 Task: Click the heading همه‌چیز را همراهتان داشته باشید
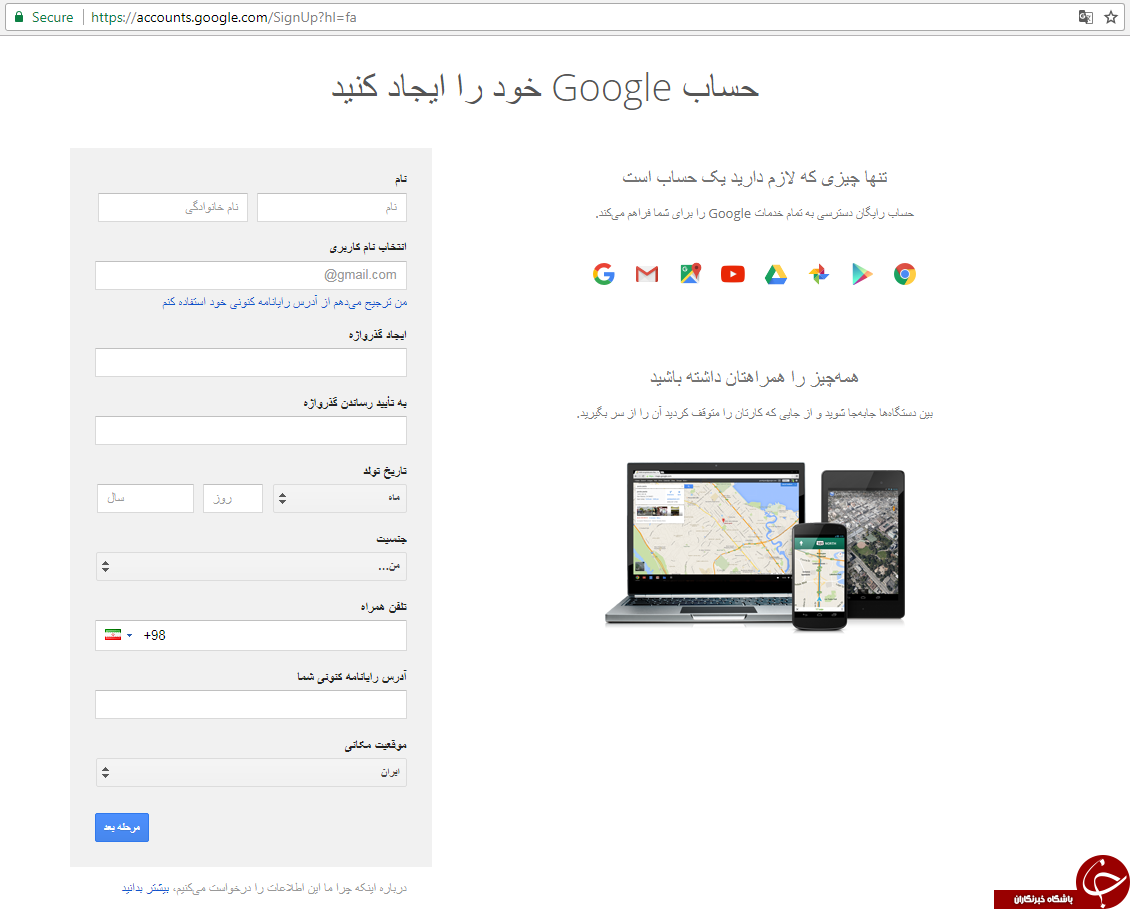(x=755, y=377)
